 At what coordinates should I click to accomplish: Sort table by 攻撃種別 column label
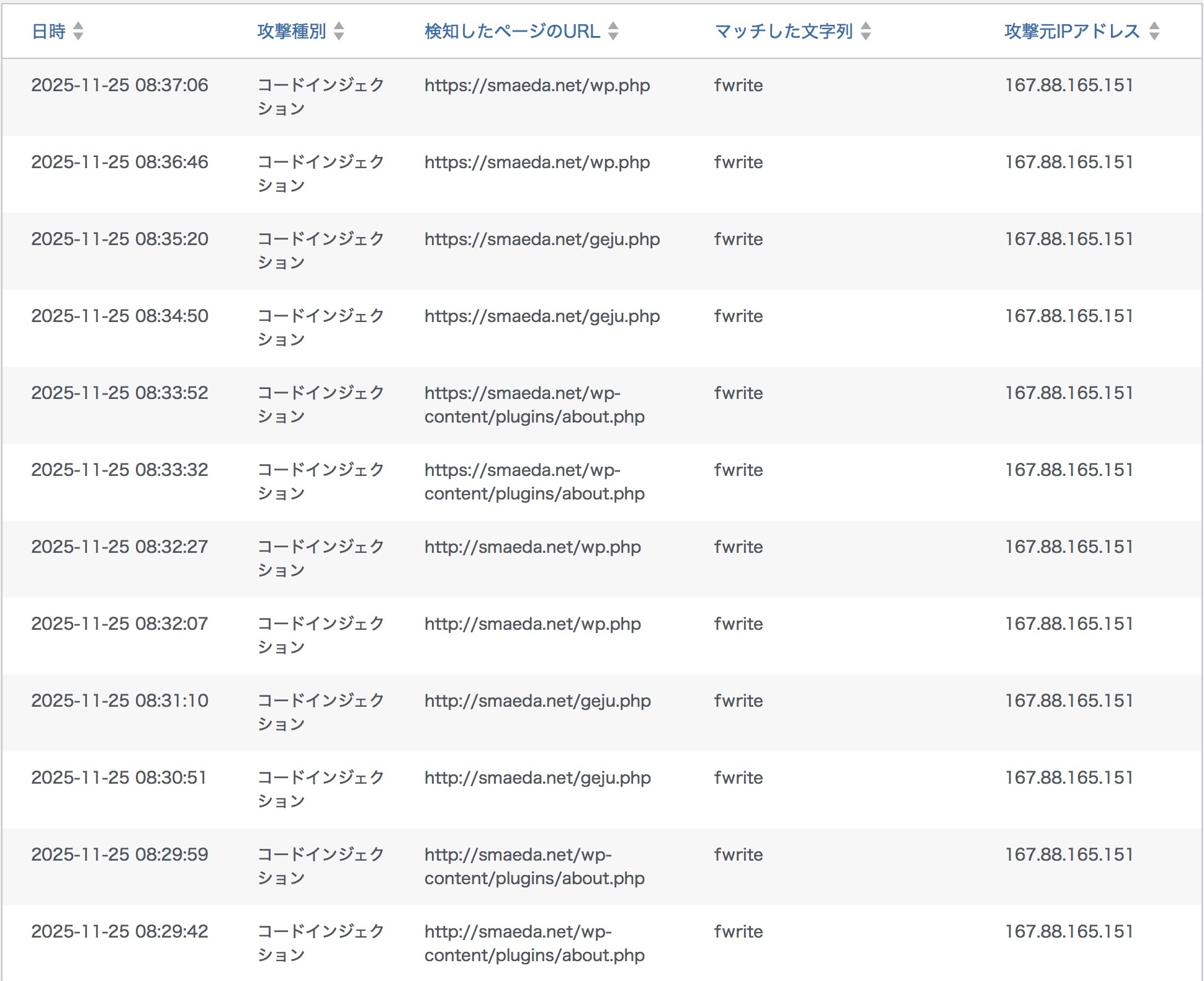tap(292, 31)
